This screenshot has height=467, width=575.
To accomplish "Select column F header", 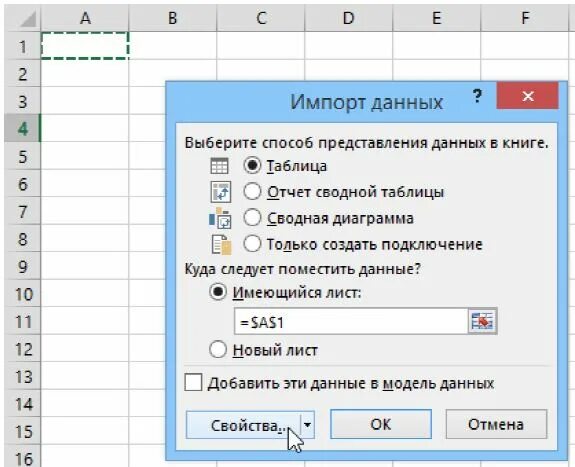I will point(525,18).
